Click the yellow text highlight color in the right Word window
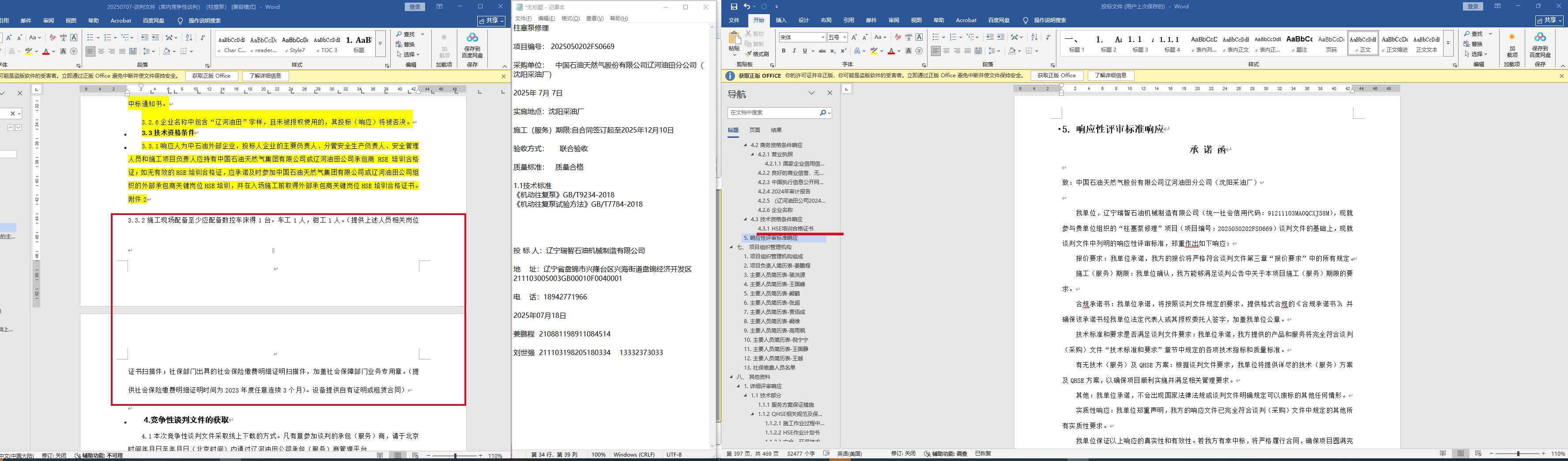Image resolution: width=1568 pixels, height=461 pixels. coord(874,51)
